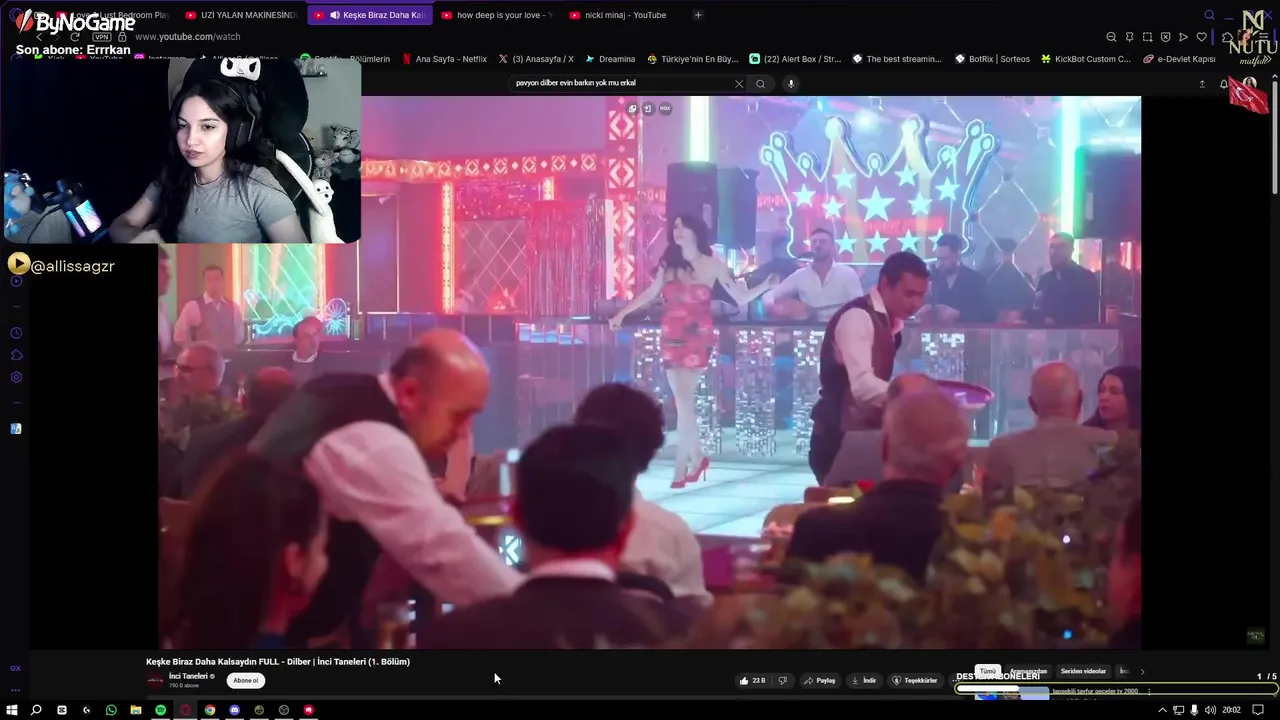
Task: Switch to the UZI YALAN MAKİNESİNDE tab
Action: (240, 15)
